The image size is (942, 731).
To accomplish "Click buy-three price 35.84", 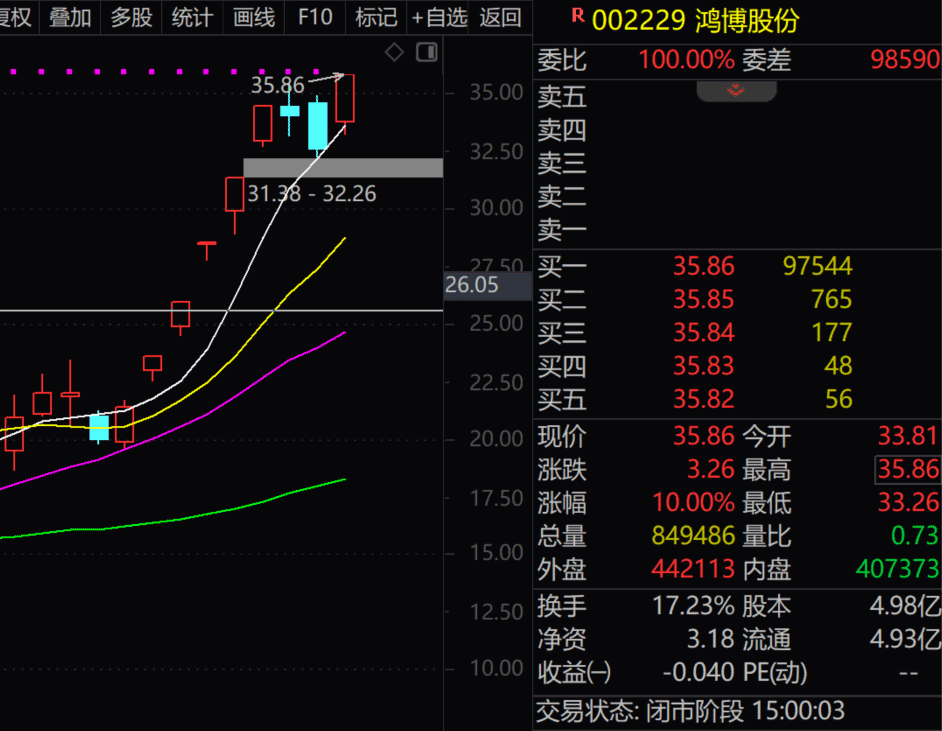I will coord(703,333).
